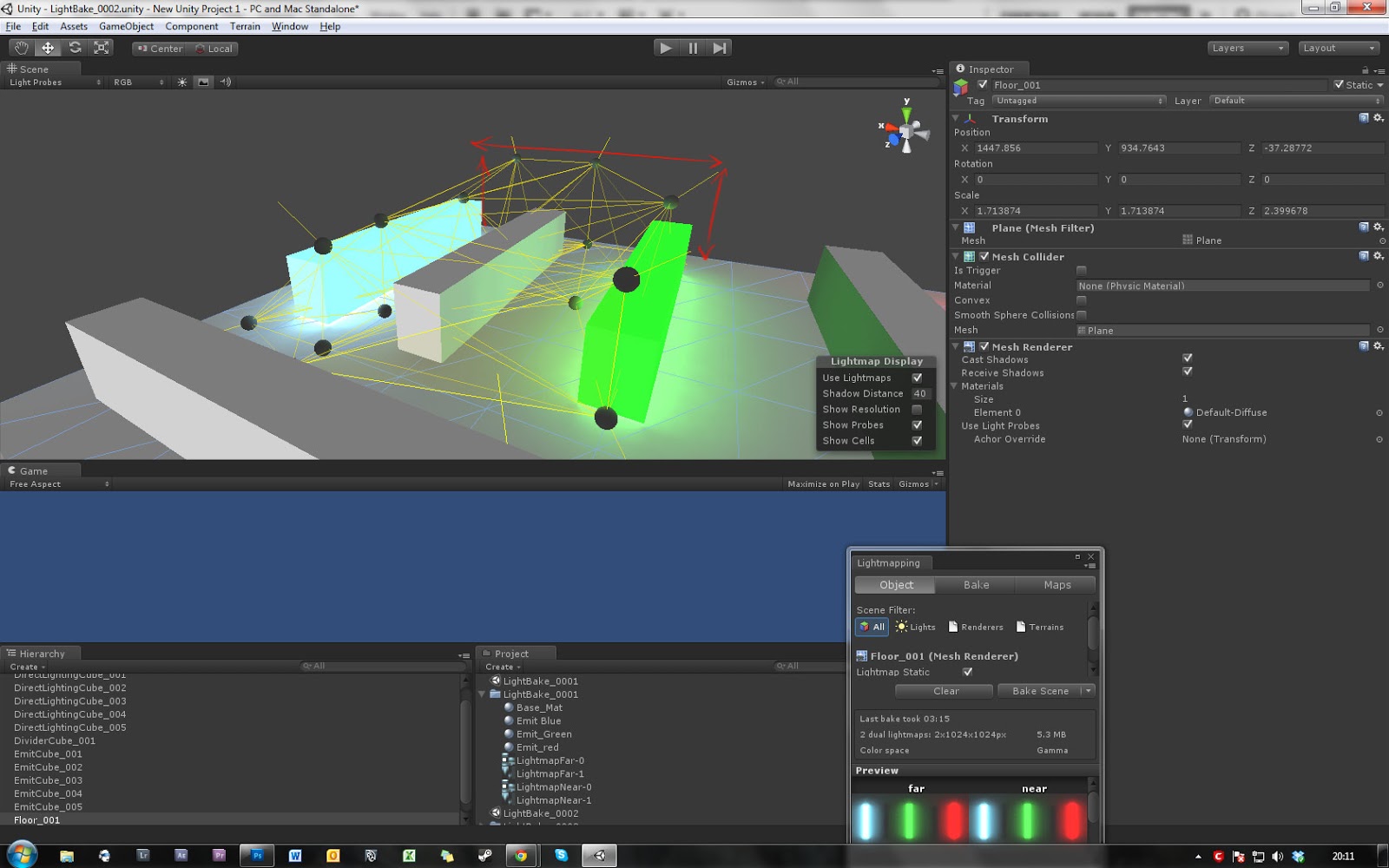
Task: Disable Cast Shadows checkbox
Action: pos(1188,358)
